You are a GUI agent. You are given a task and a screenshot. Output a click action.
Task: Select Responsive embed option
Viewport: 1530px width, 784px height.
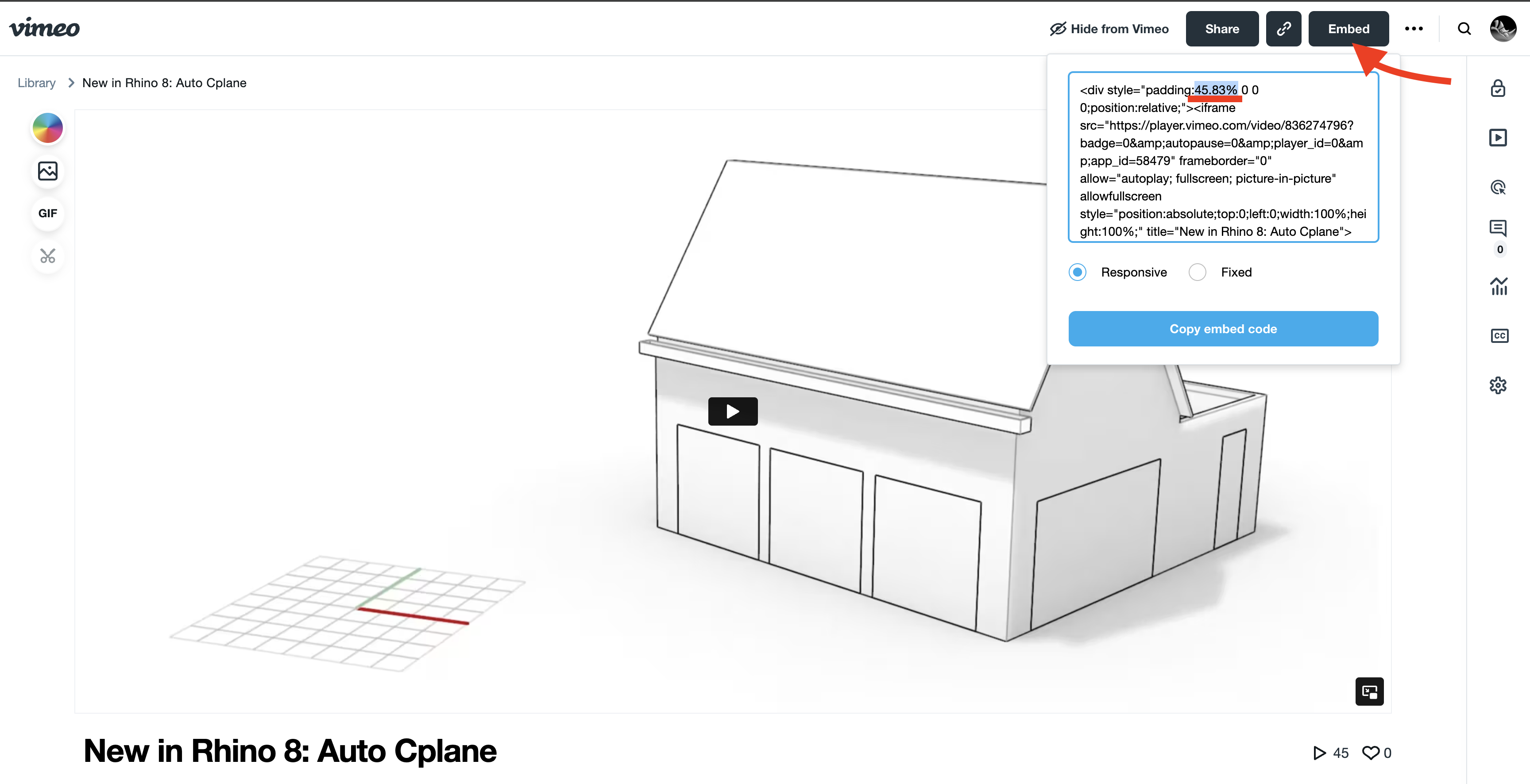pos(1078,272)
